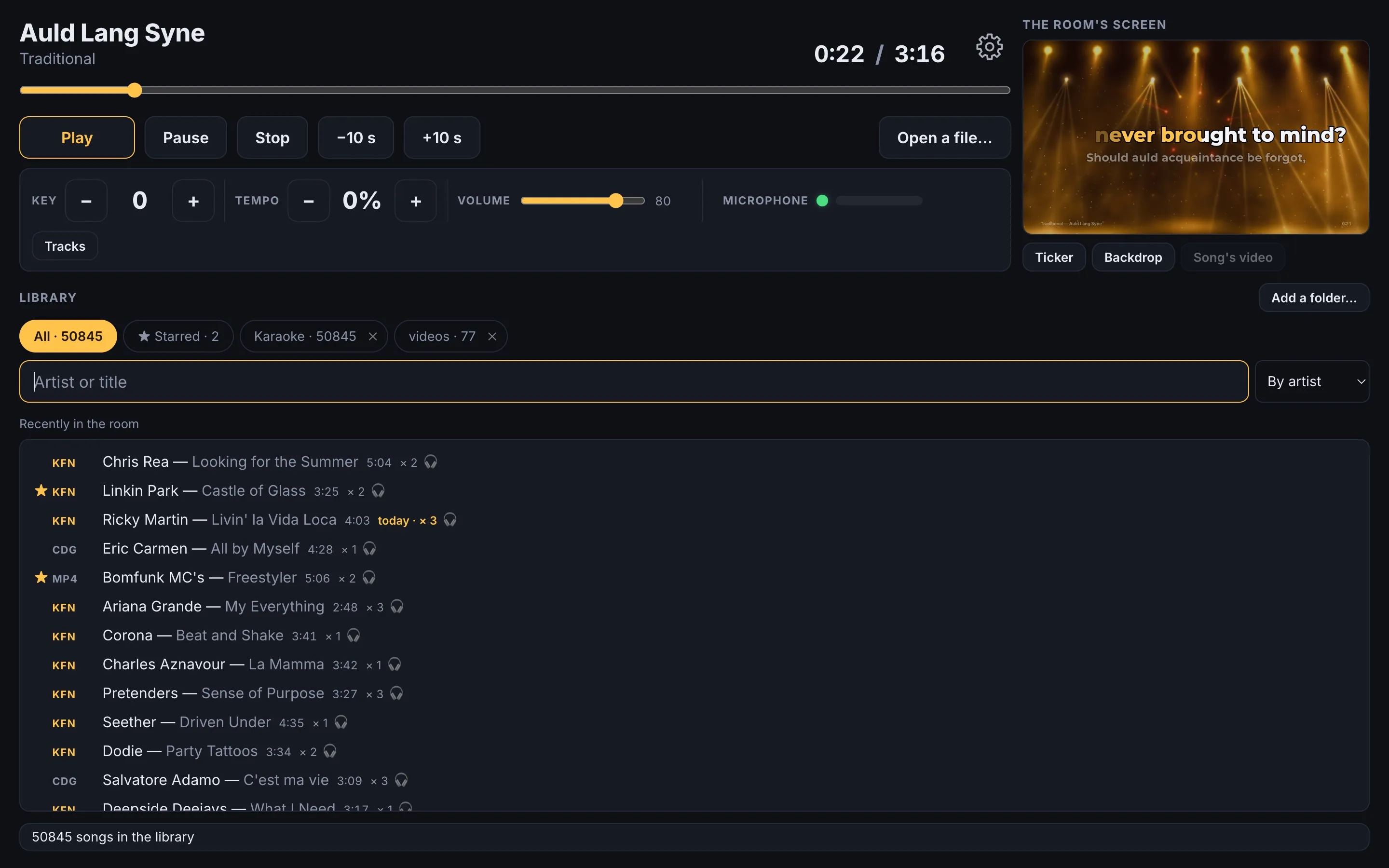Expand the Tracks panel
The height and width of the screenshot is (868, 1389).
(65, 246)
